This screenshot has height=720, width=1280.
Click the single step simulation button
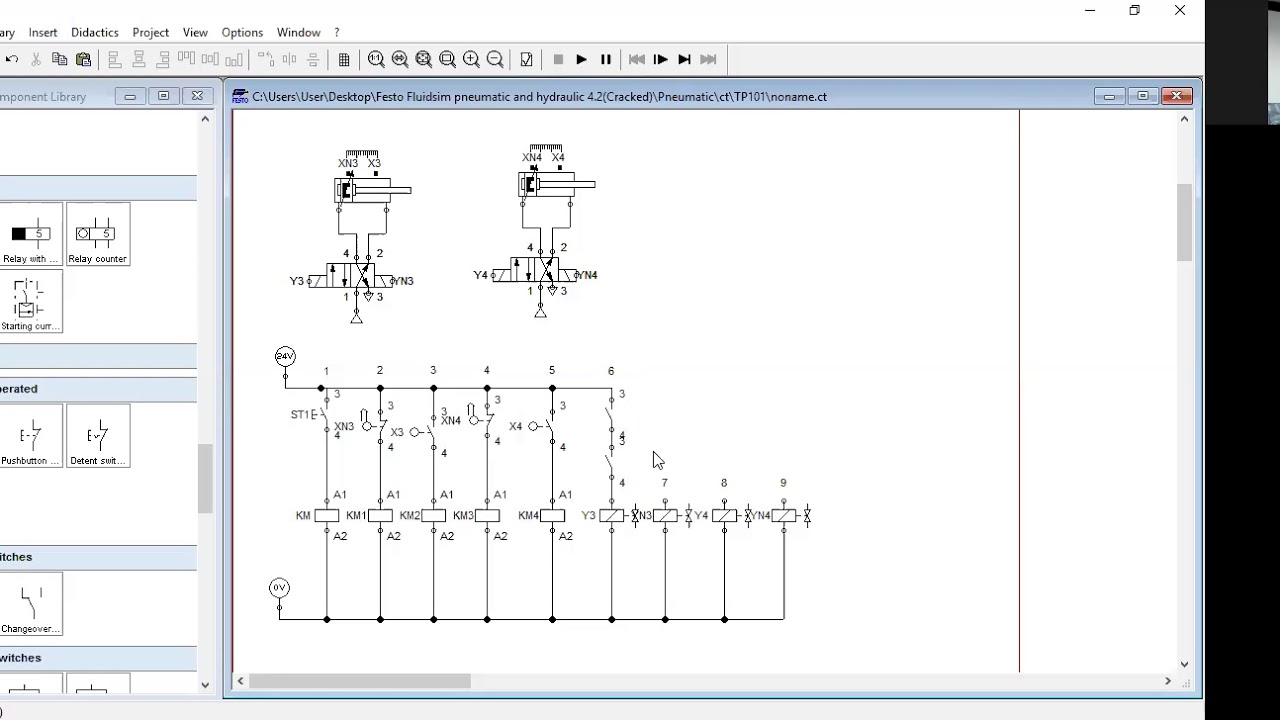(x=661, y=60)
